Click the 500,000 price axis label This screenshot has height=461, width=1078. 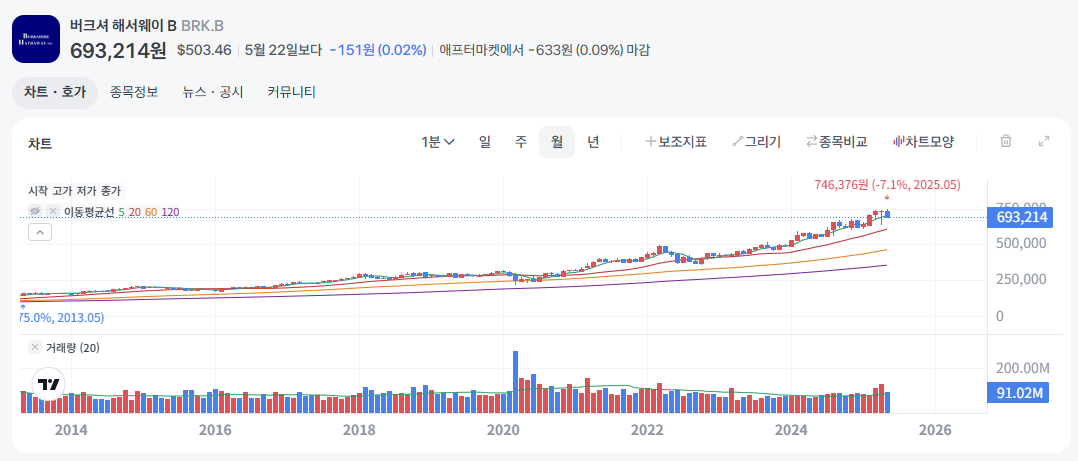tap(1022, 243)
